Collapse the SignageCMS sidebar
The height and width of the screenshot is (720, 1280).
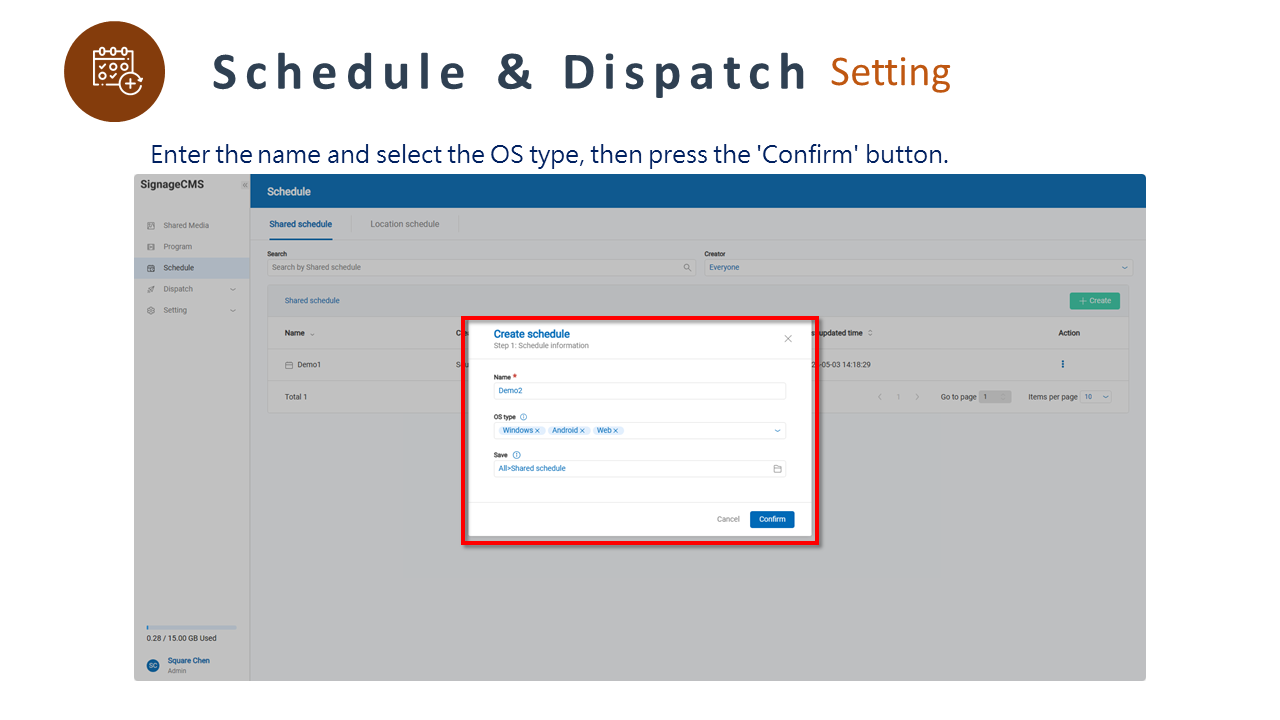click(244, 185)
